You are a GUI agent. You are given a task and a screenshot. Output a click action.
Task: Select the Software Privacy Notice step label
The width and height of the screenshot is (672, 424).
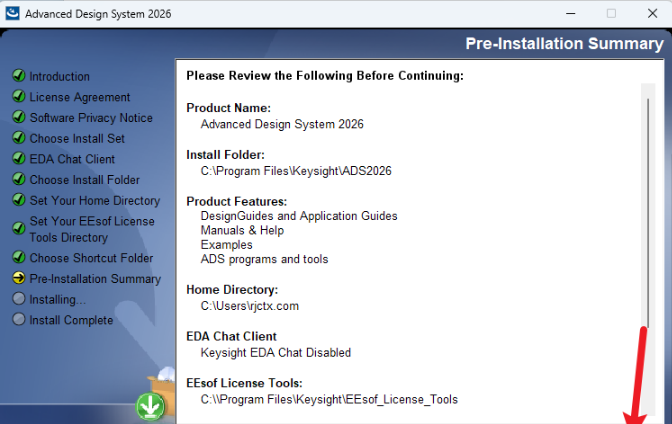[x=91, y=118]
